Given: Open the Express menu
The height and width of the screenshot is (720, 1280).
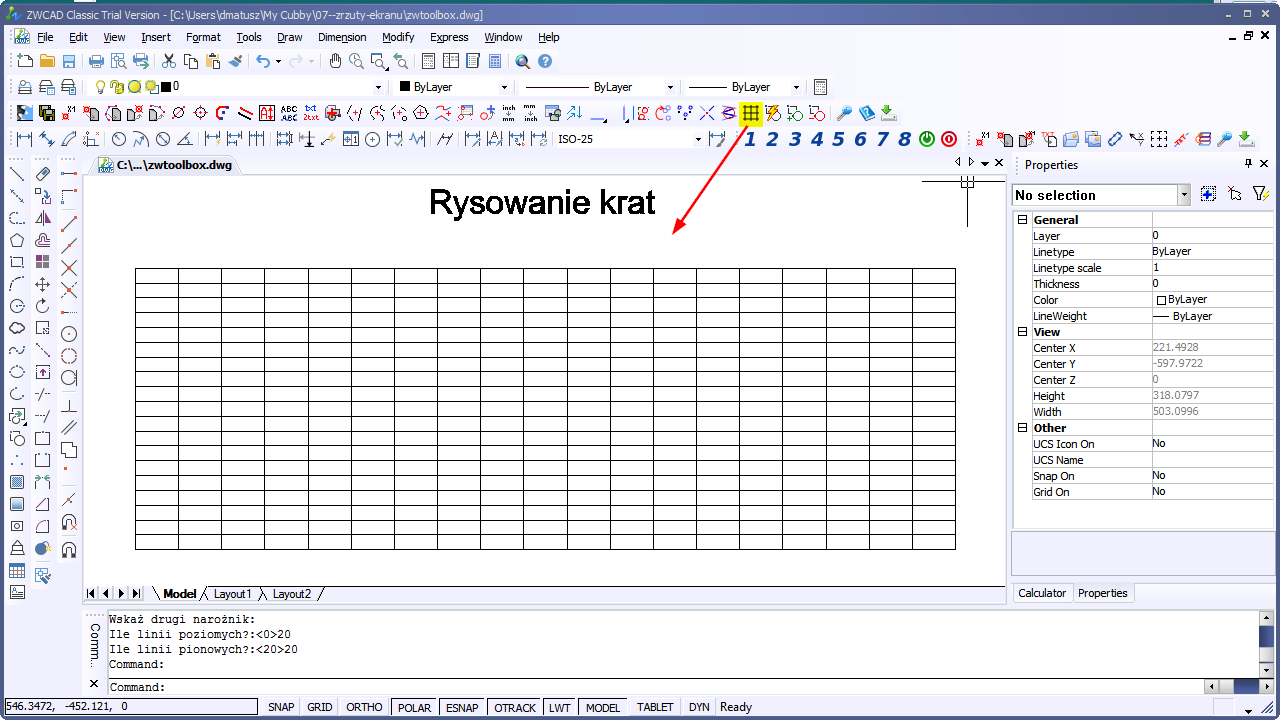Looking at the screenshot, I should 449,37.
